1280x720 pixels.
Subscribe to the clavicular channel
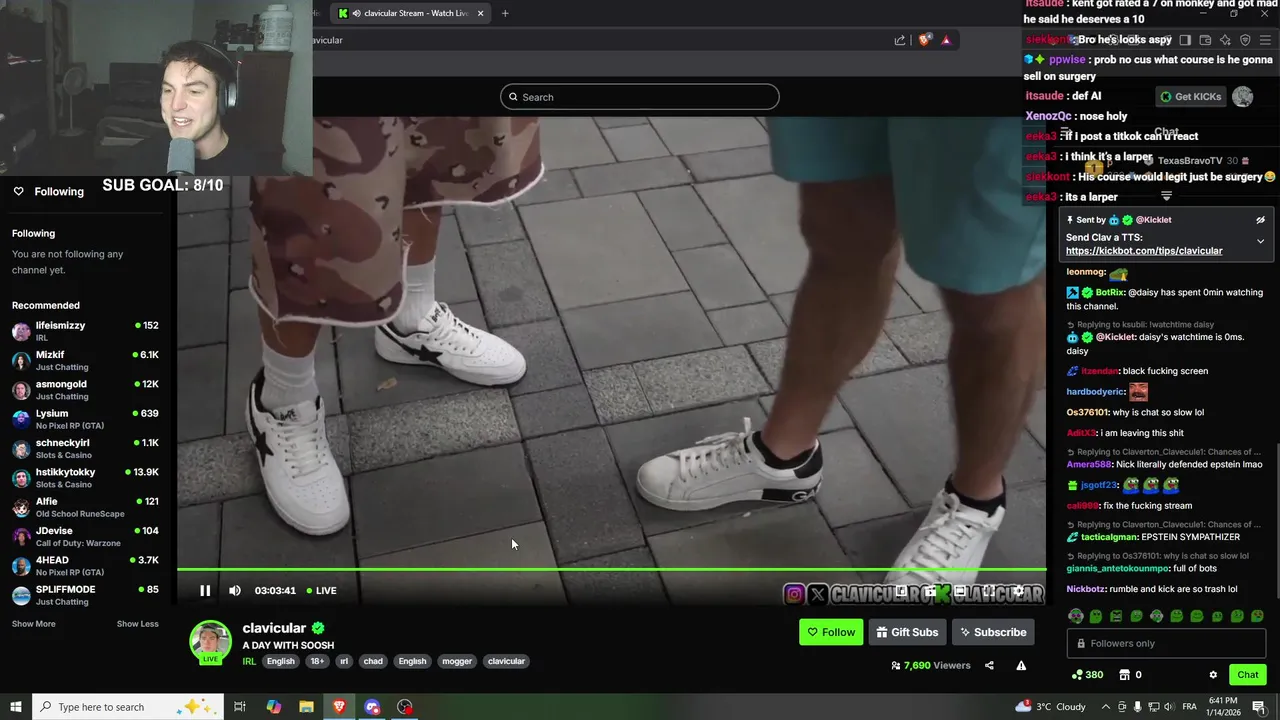coord(991,632)
